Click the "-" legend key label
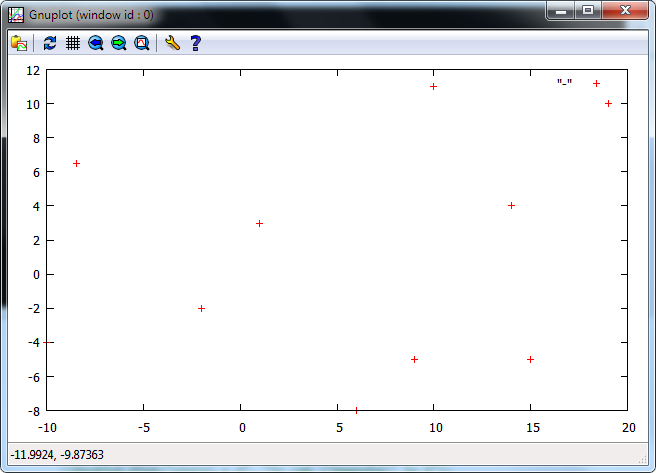 [x=564, y=83]
